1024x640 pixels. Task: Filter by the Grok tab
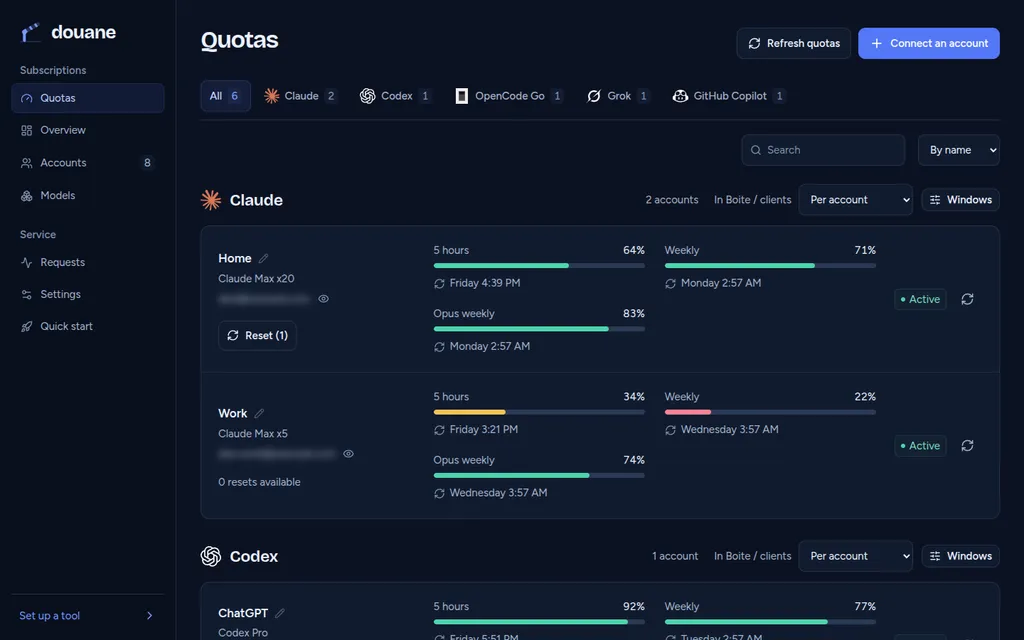pyautogui.click(x=618, y=96)
